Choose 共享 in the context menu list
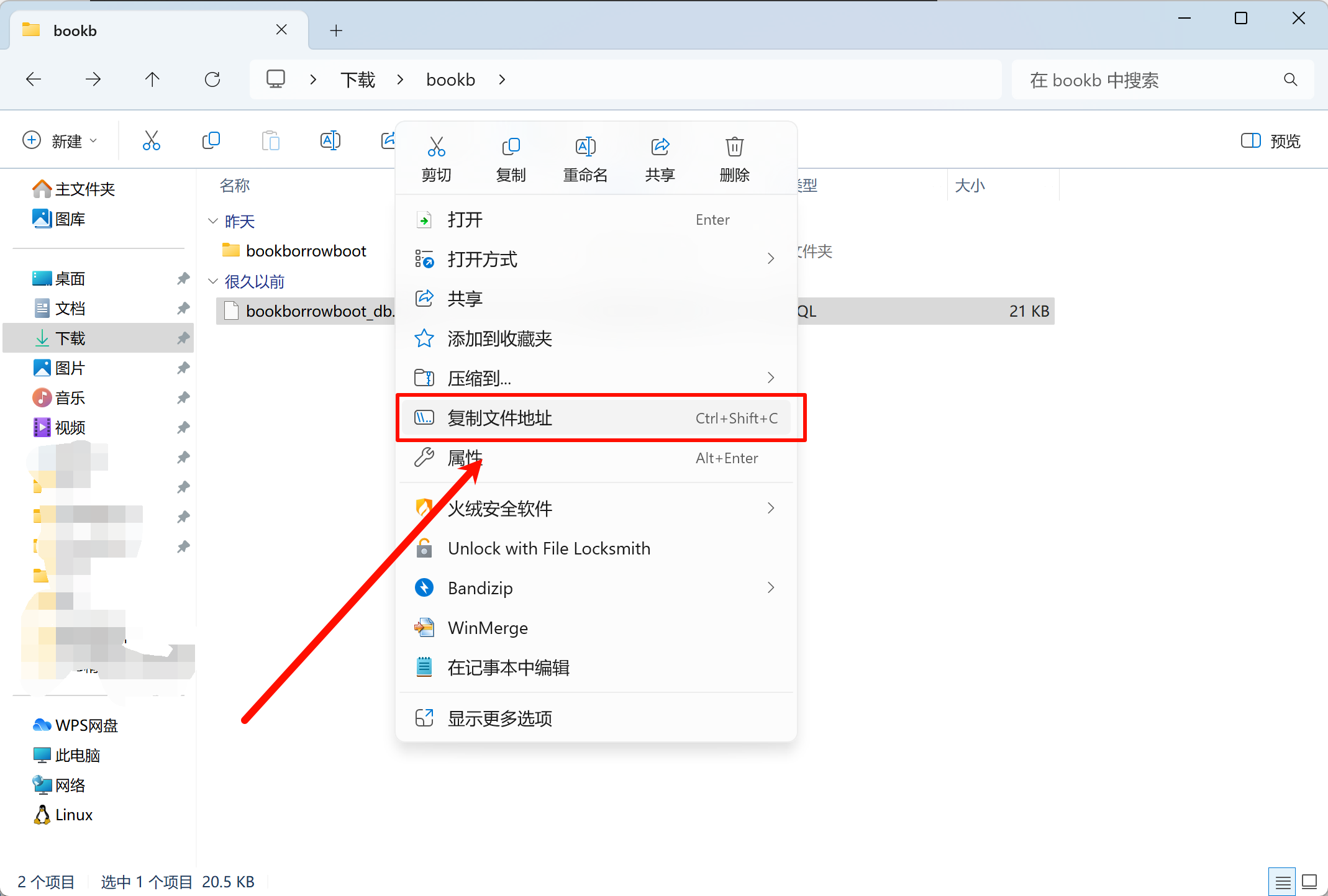The image size is (1328, 896). 596,299
